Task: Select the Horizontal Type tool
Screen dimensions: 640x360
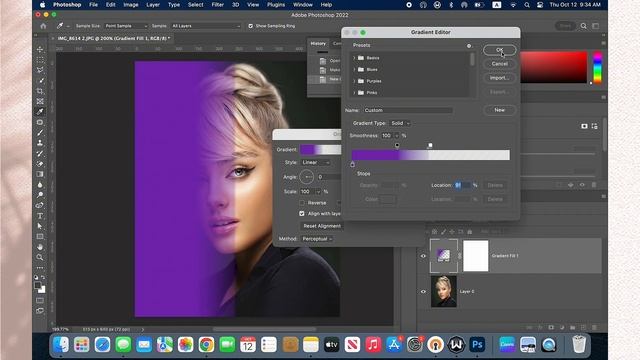Action: 40,216
